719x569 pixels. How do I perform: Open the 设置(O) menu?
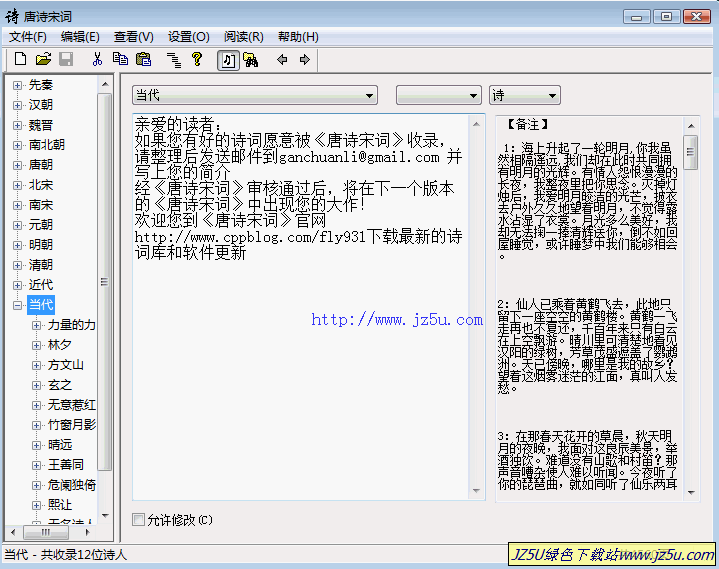[188, 37]
